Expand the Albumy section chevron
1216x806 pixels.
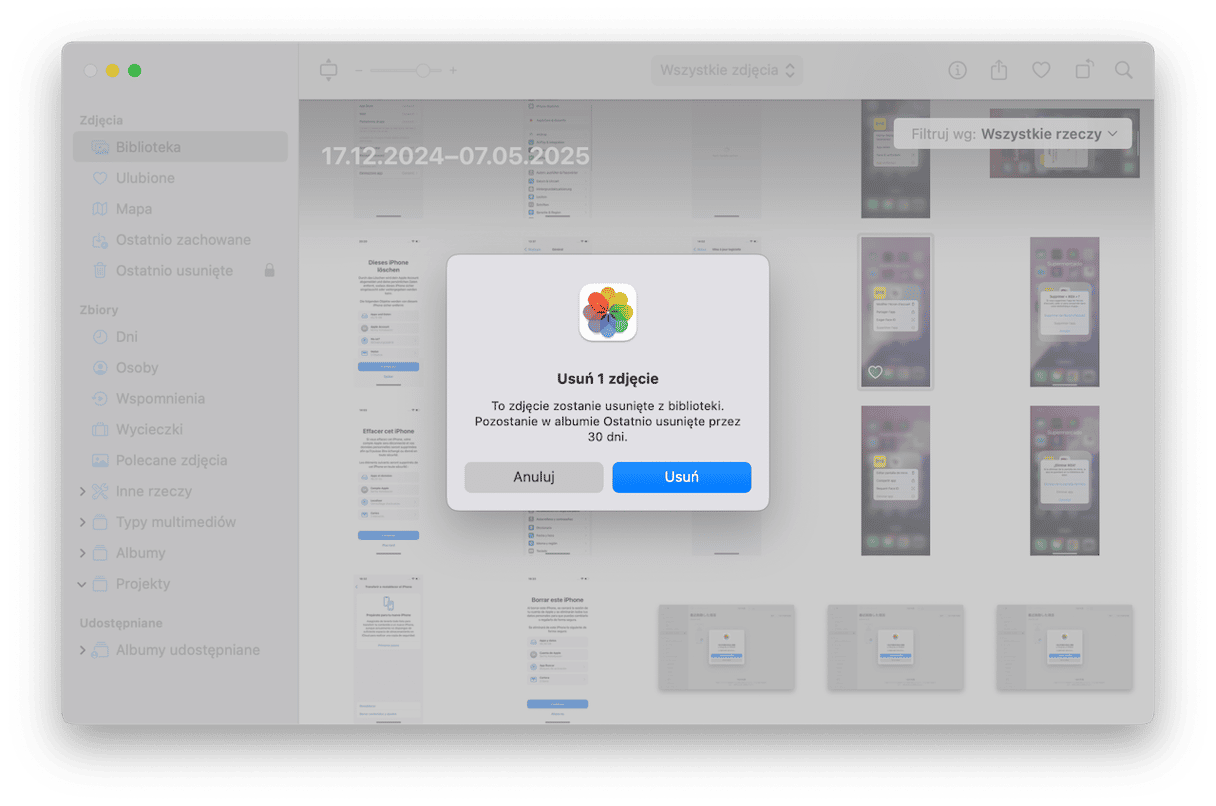point(82,553)
